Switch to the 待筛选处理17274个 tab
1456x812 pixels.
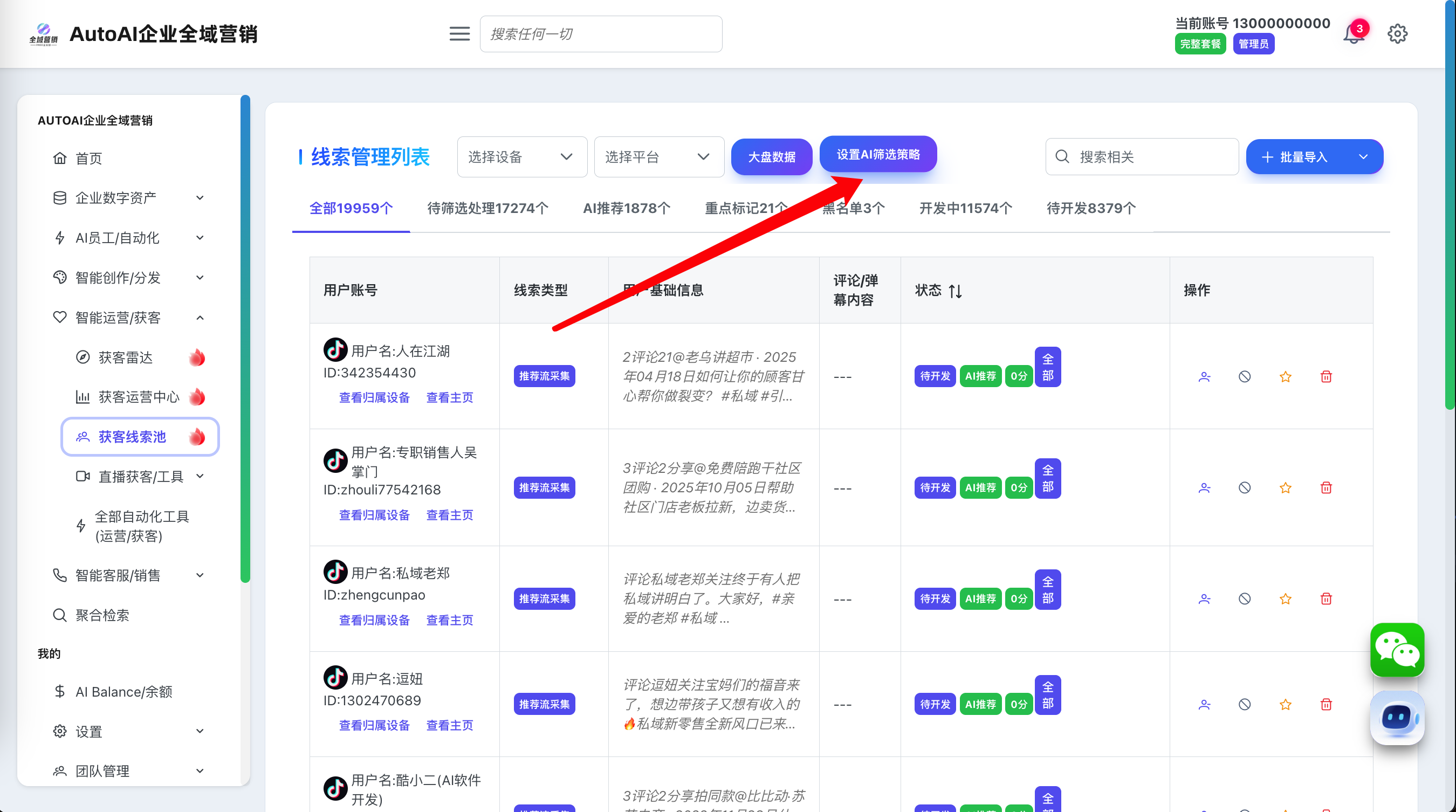click(x=487, y=209)
